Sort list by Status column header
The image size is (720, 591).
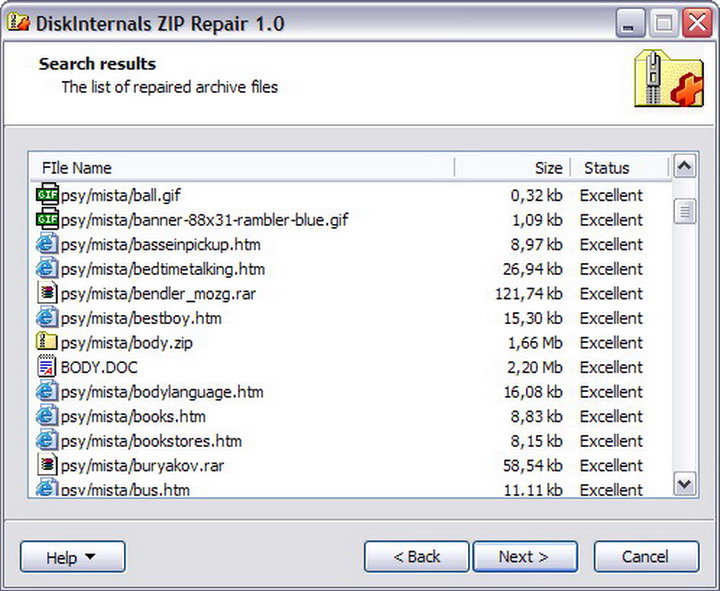pos(619,168)
